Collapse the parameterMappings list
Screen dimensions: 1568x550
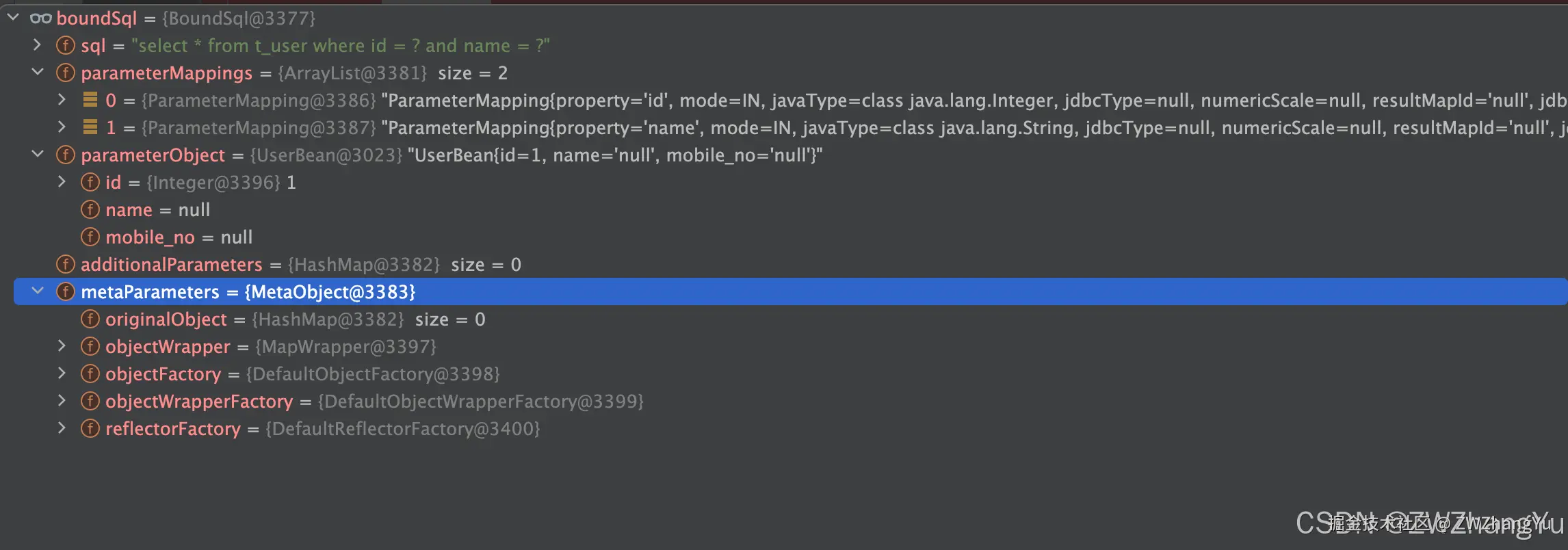[38, 73]
